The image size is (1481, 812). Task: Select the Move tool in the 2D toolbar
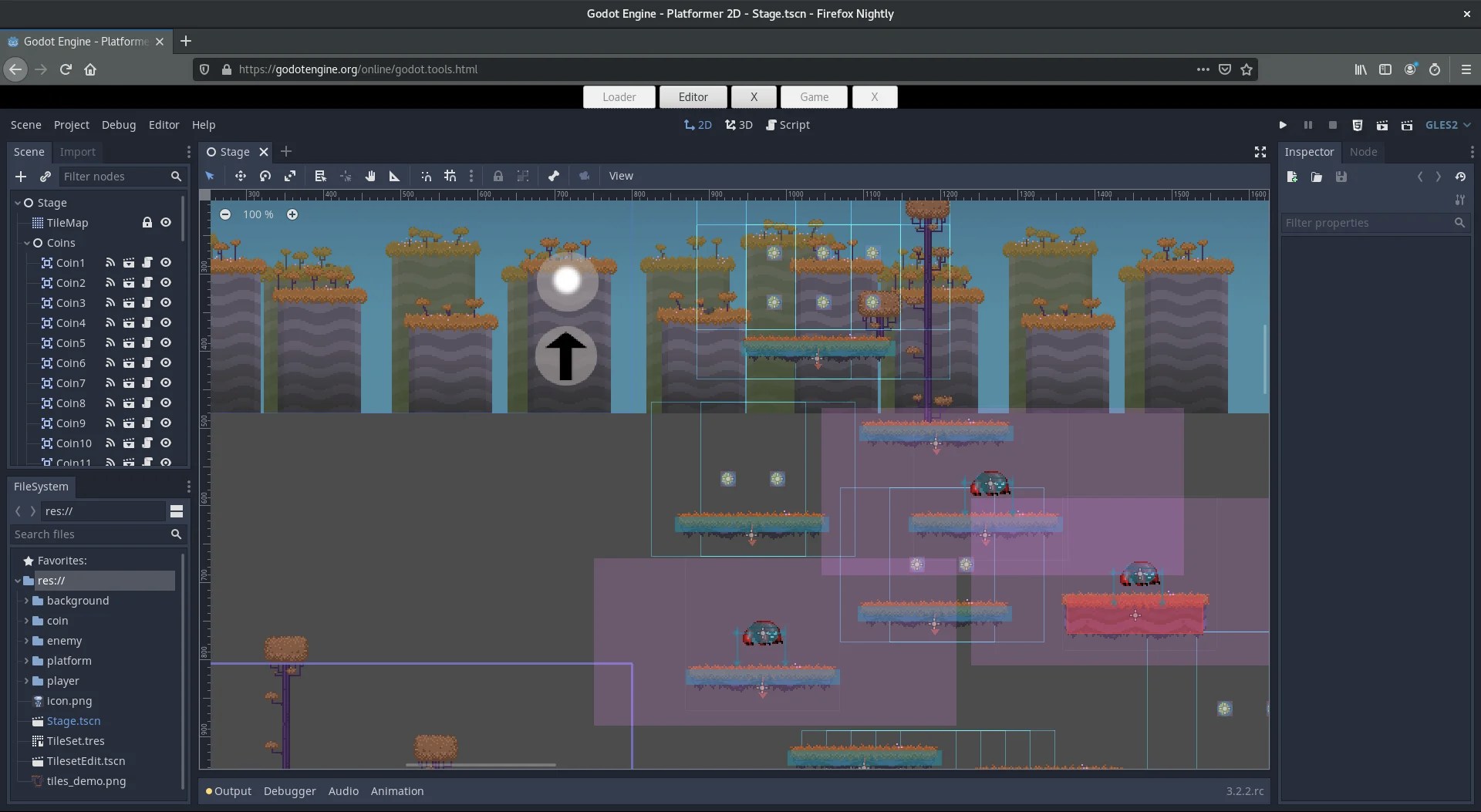point(240,176)
